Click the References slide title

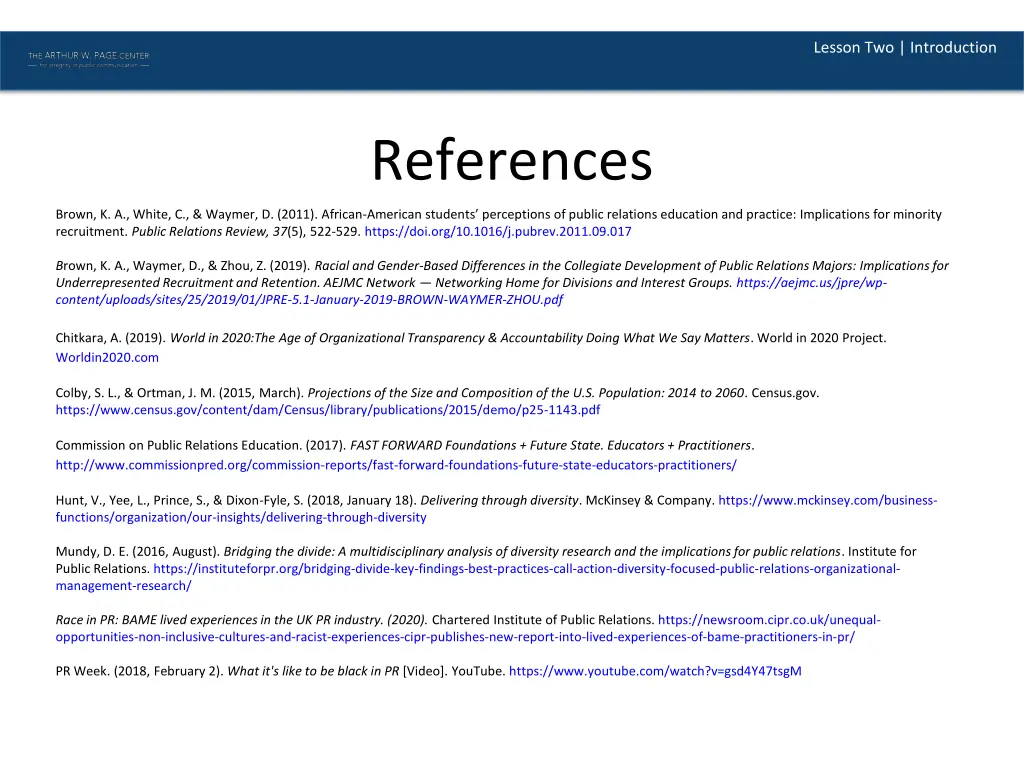[512, 161]
